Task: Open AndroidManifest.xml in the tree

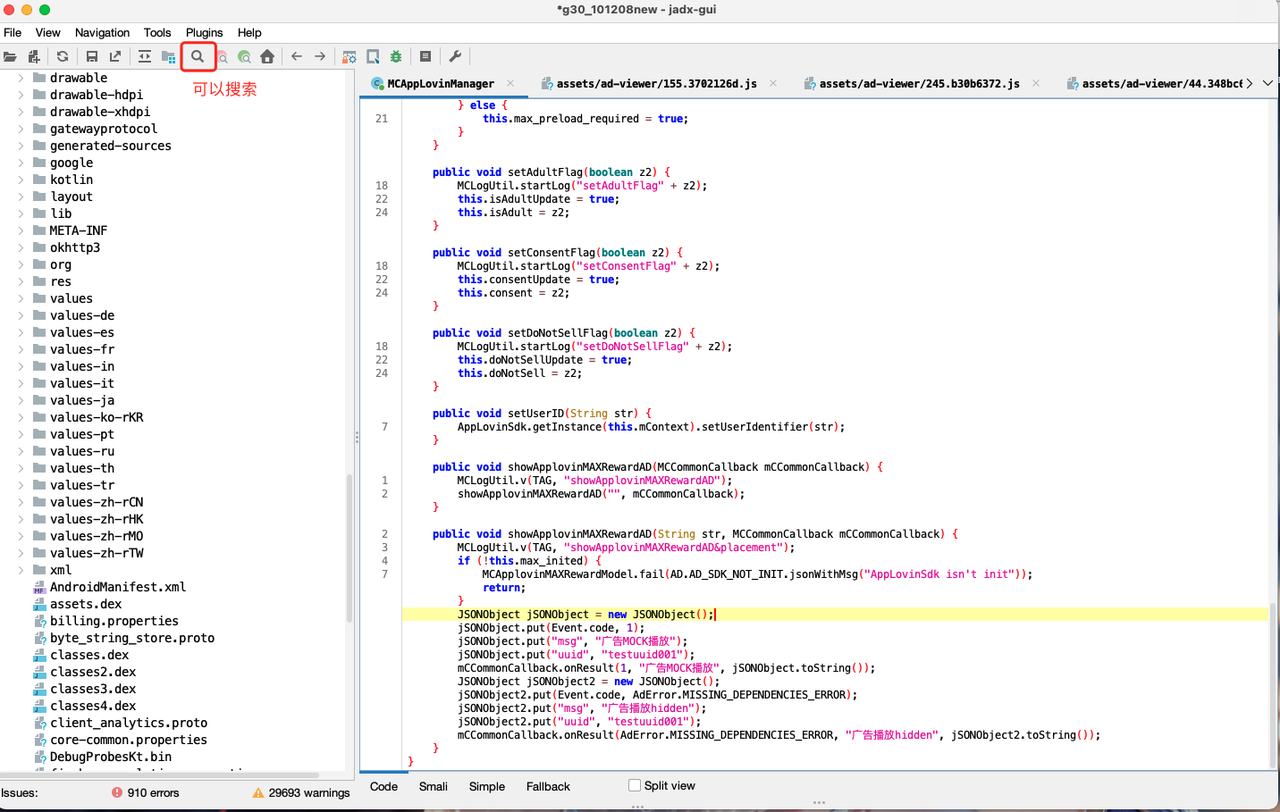Action: 118,587
